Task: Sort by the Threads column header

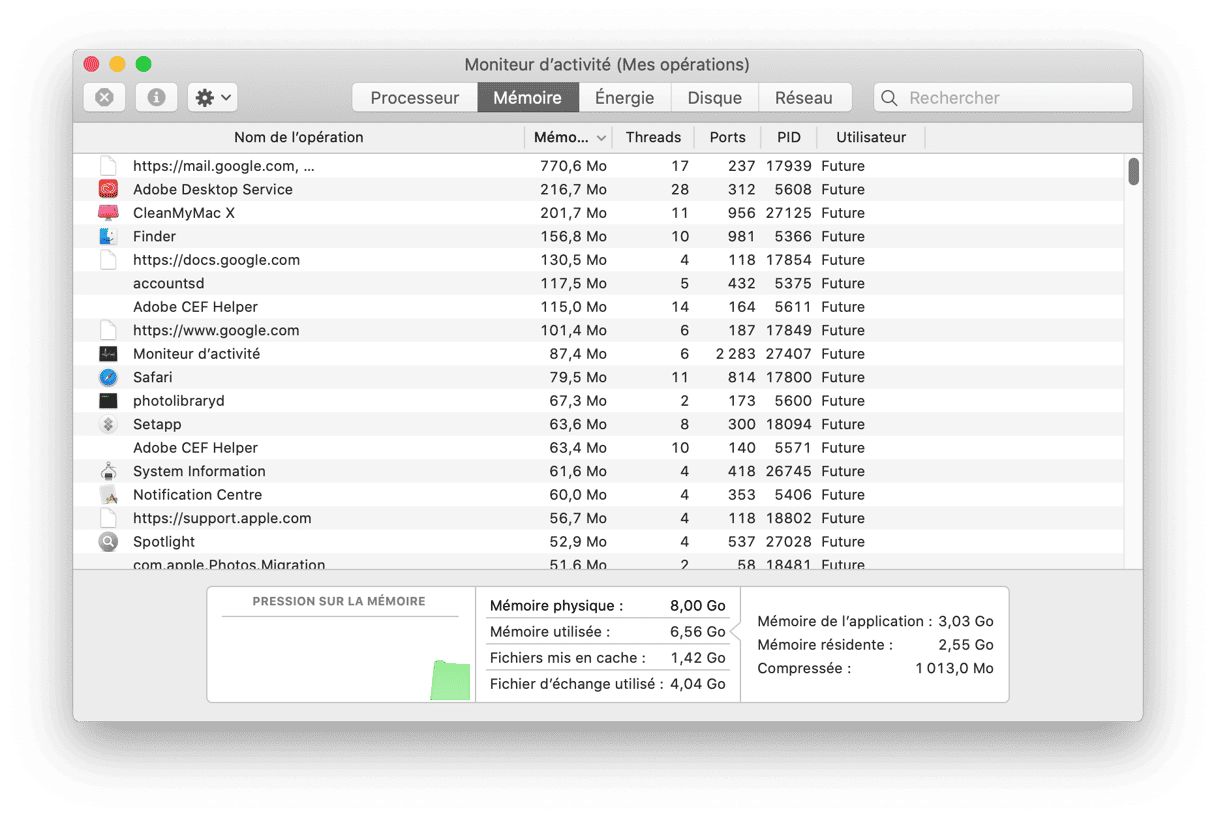Action: (x=653, y=137)
